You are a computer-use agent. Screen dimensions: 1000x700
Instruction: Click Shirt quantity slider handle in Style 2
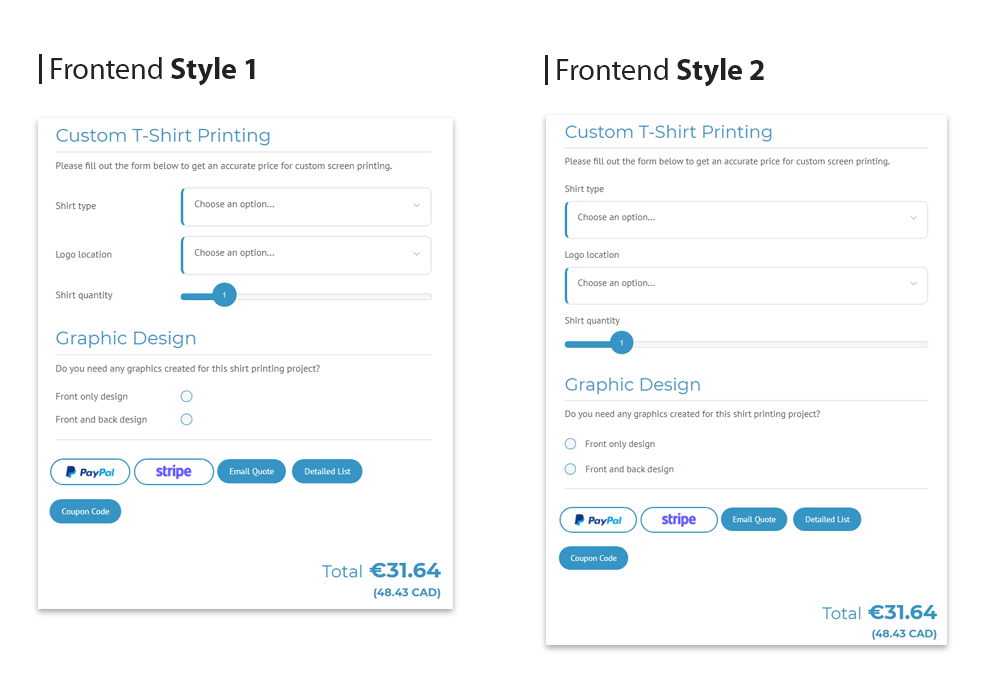pos(621,342)
